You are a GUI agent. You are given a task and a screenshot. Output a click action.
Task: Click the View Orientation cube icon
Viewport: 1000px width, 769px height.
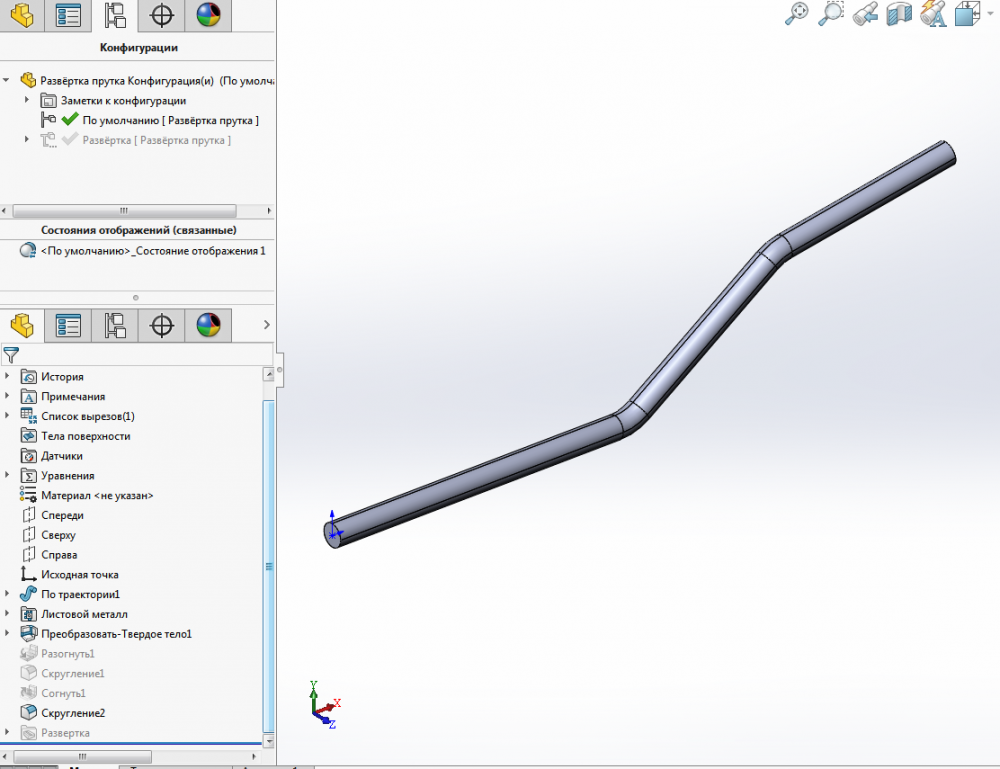967,13
